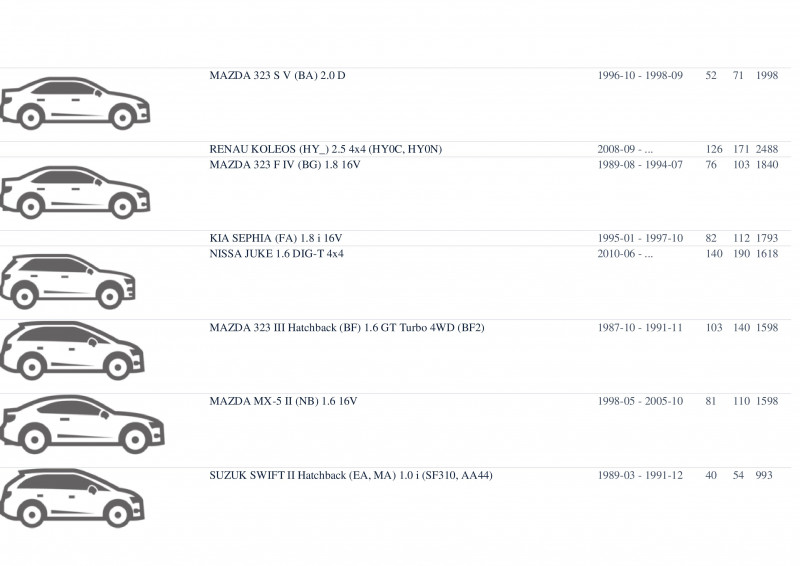Click engine capacity value 993
This screenshot has width=800, height=566.
(764, 475)
